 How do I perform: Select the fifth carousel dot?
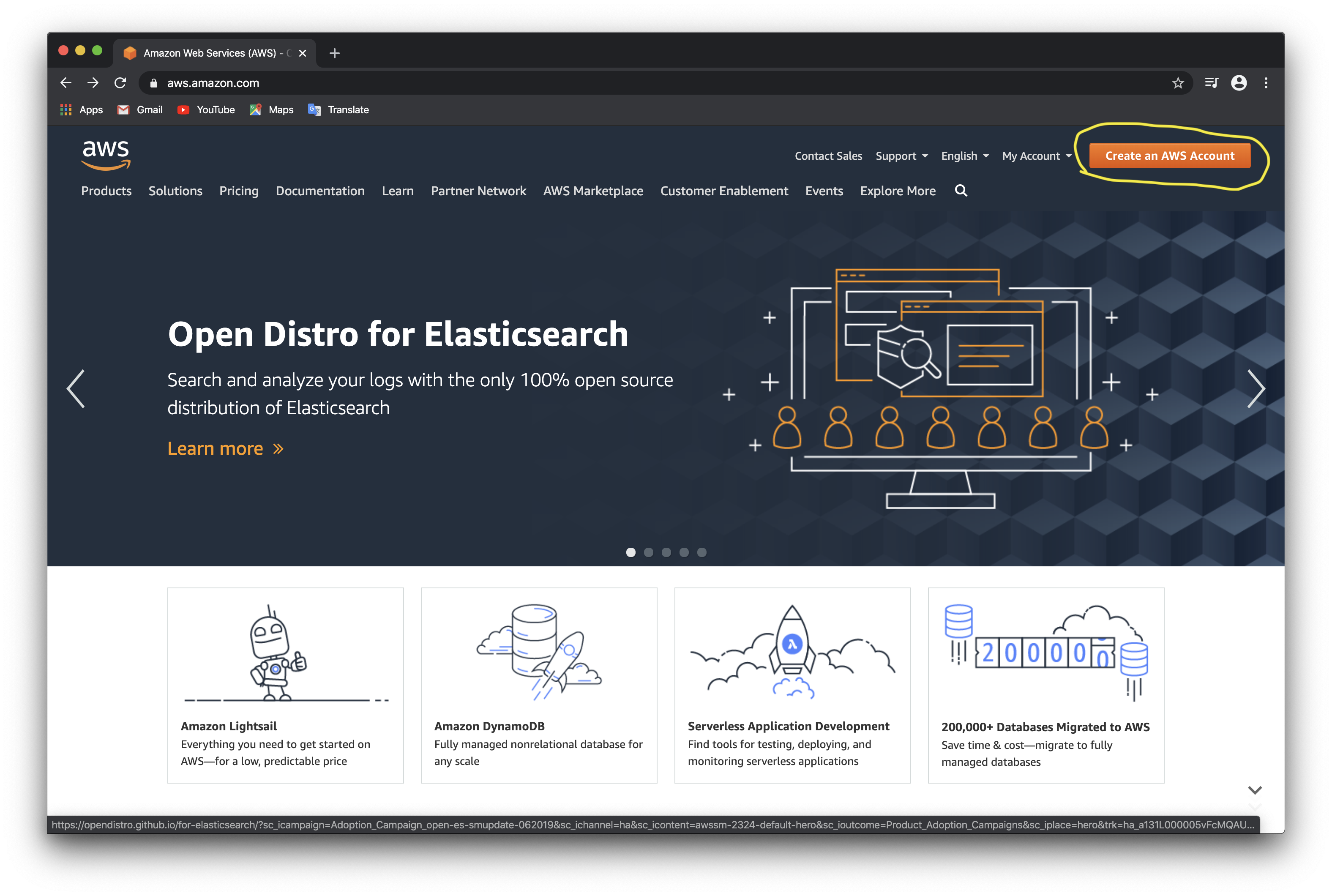701,552
